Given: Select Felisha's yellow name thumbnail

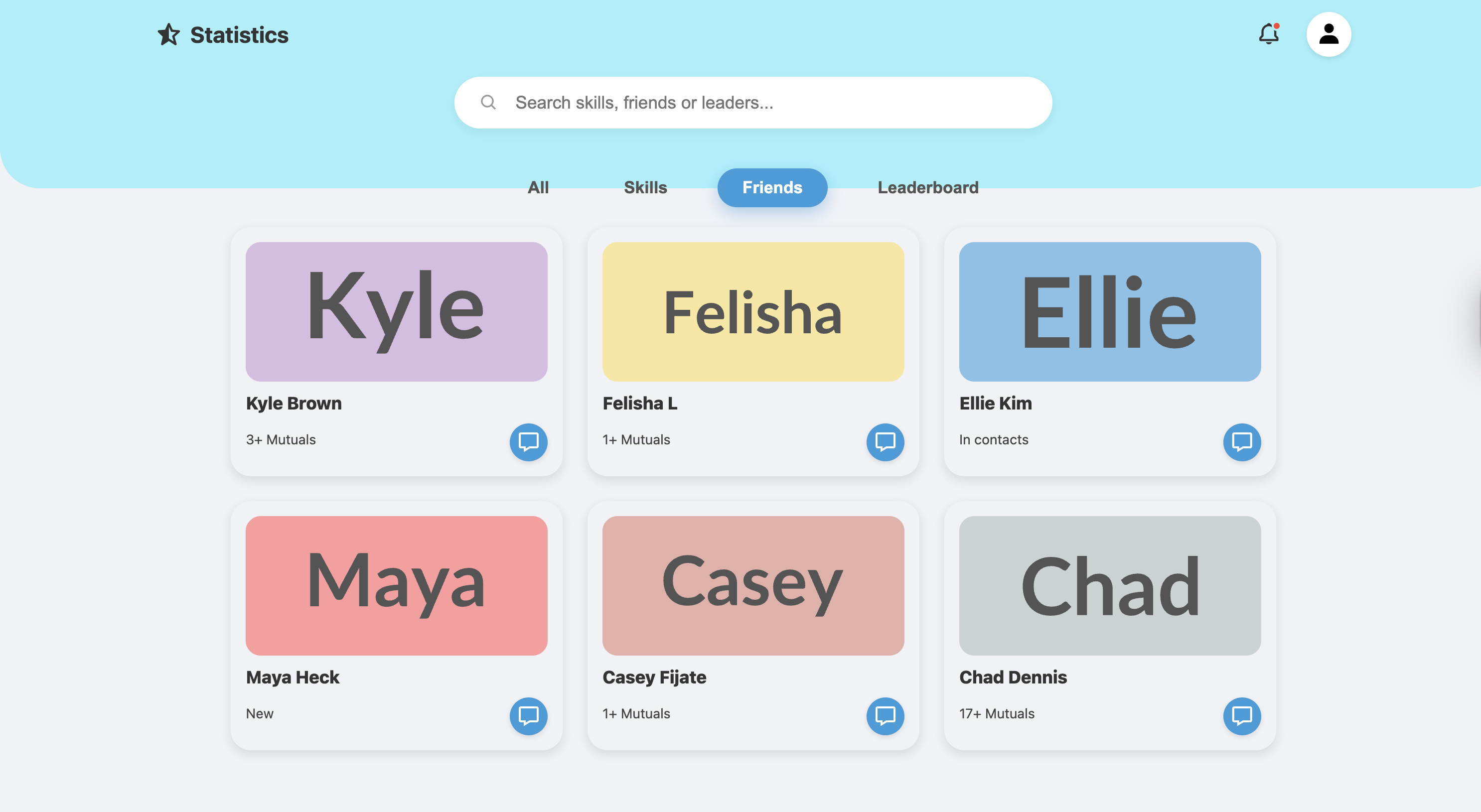Looking at the screenshot, I should [752, 311].
